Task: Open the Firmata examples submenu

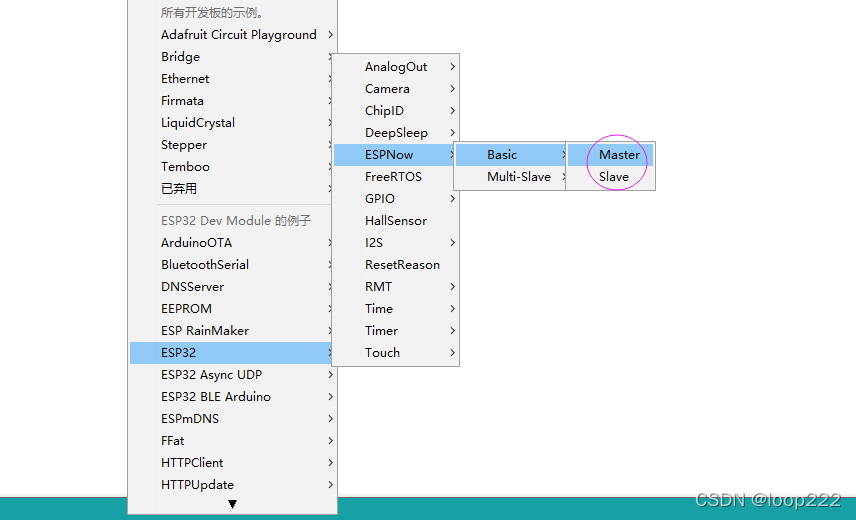Action: point(230,101)
